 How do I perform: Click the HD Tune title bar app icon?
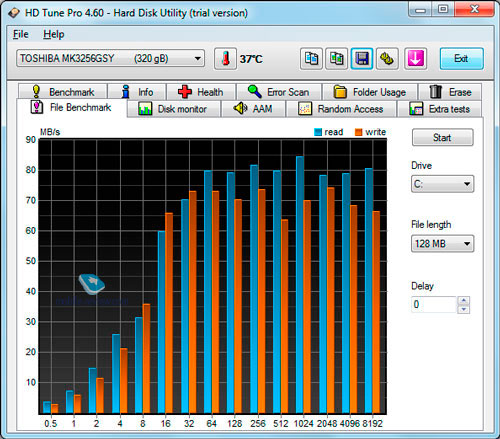pyautogui.click(x=14, y=13)
